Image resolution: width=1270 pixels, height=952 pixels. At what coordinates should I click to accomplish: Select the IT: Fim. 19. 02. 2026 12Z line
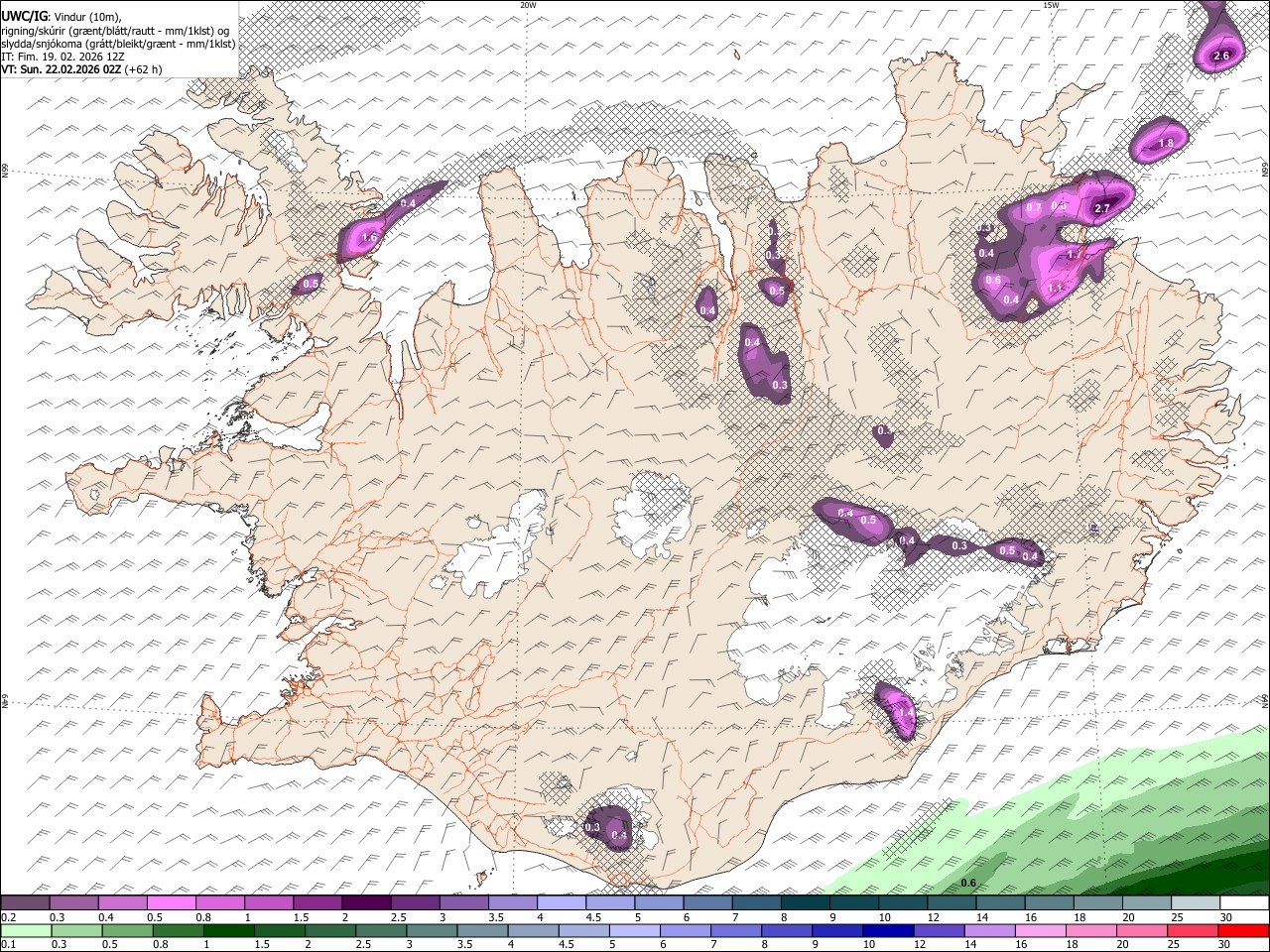point(63,57)
